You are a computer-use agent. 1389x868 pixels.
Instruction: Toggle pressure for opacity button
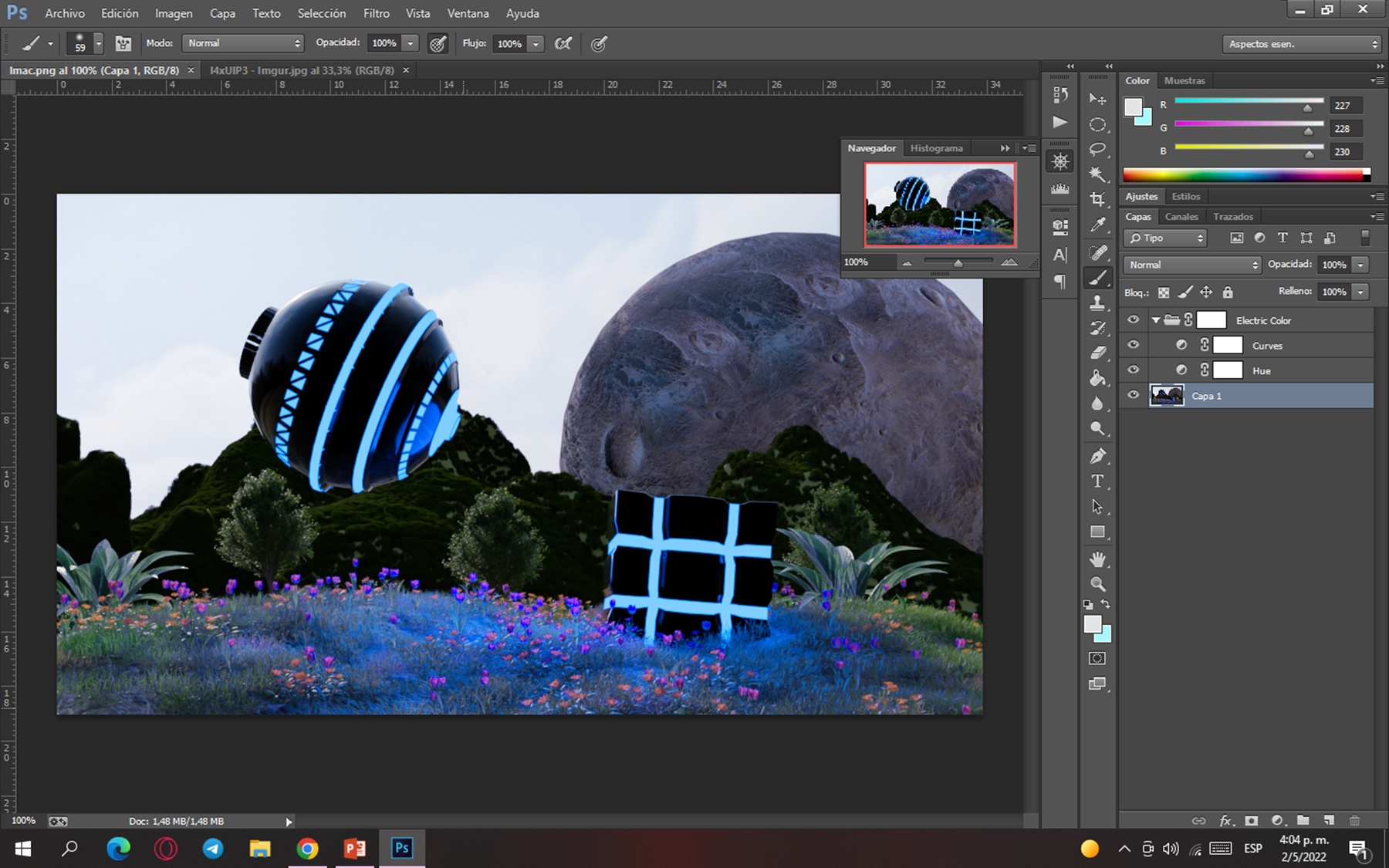tap(438, 43)
